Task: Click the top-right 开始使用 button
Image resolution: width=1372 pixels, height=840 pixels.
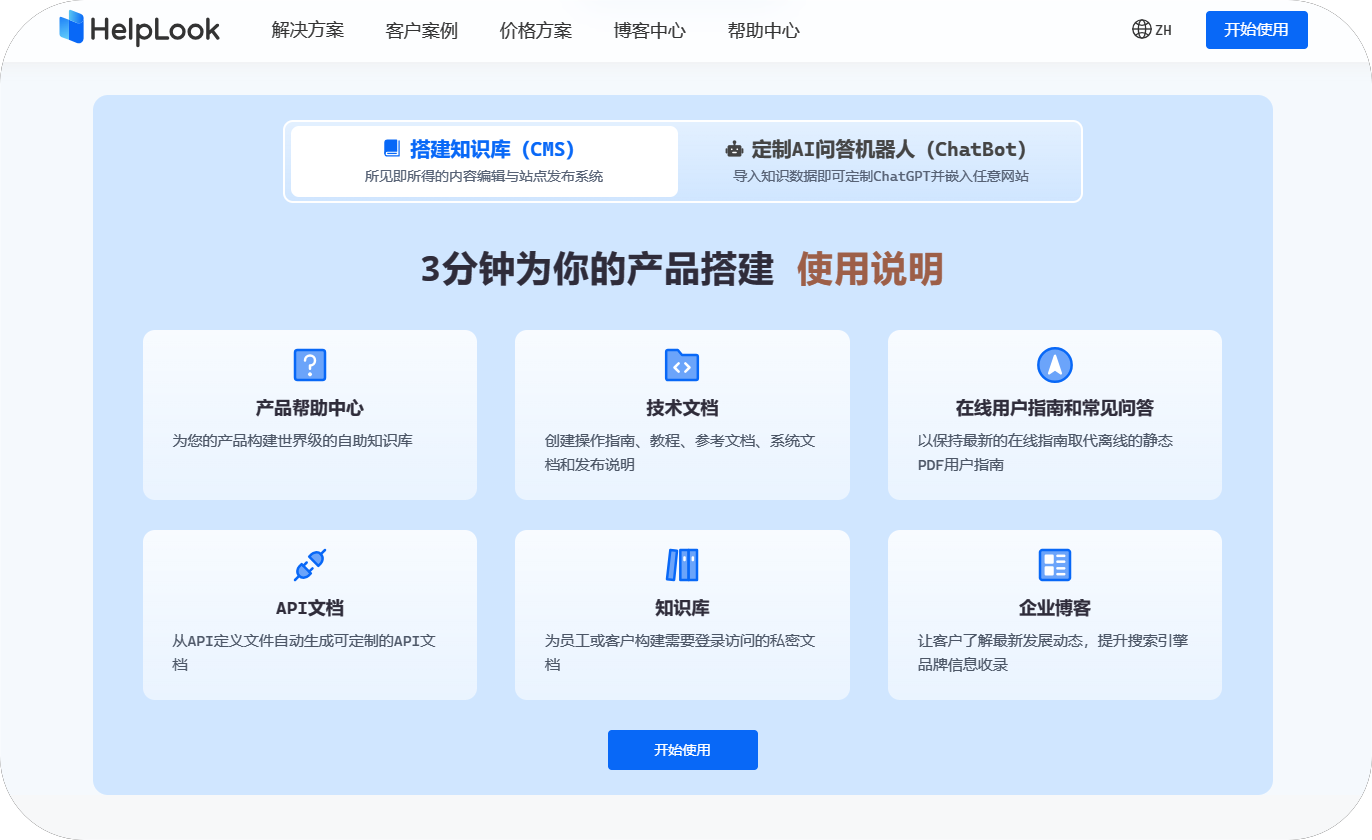Action: [x=1257, y=29]
